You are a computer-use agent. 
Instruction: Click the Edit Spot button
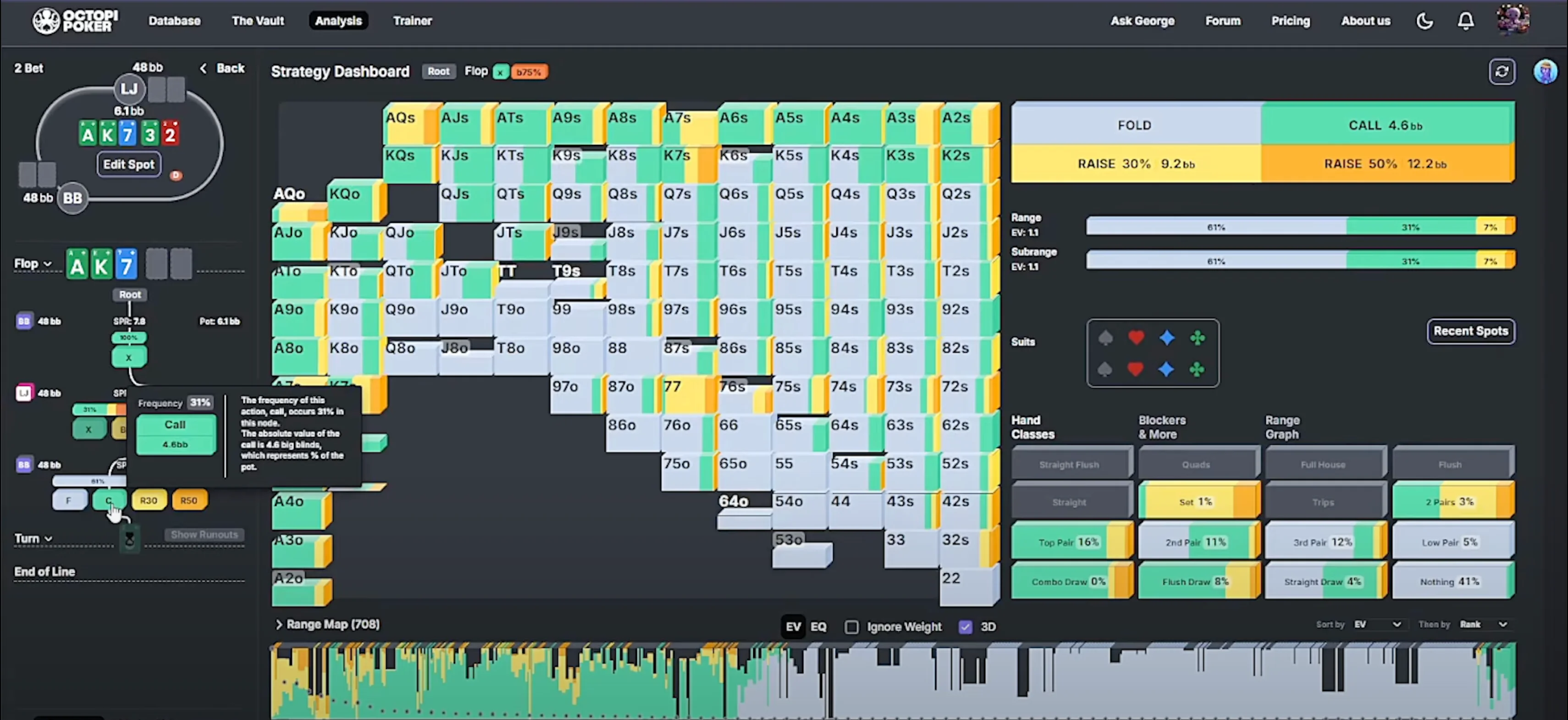(128, 164)
